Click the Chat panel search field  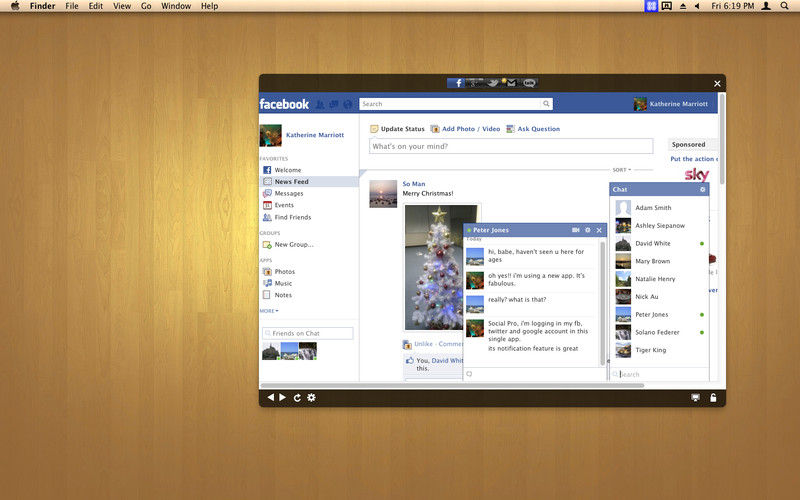click(659, 374)
